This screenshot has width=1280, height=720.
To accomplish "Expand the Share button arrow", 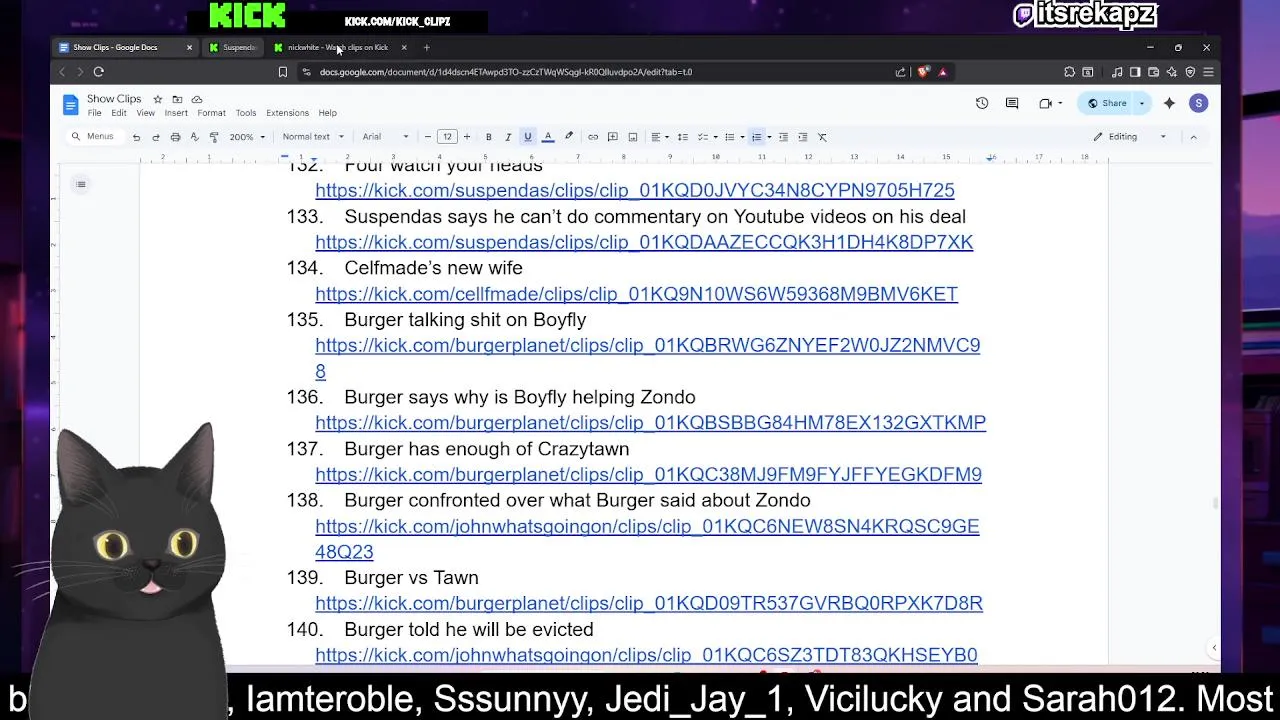I will click(1142, 103).
